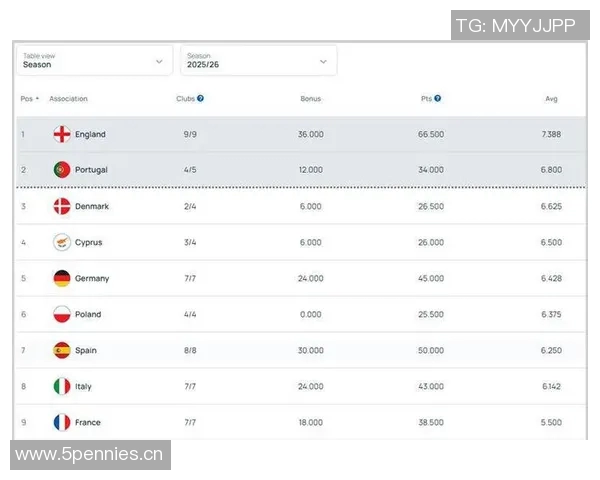
Task: Click the Italy flag icon
Action: coord(62,386)
